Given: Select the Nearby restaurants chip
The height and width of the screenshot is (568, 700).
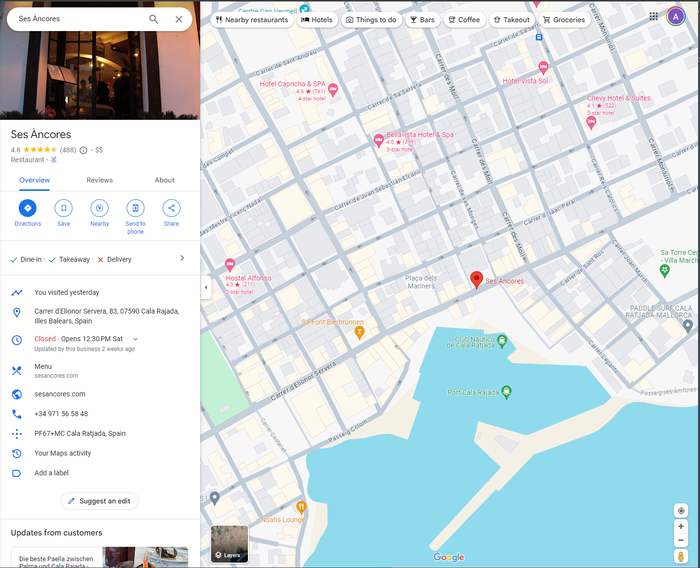Looking at the screenshot, I should pos(252,20).
